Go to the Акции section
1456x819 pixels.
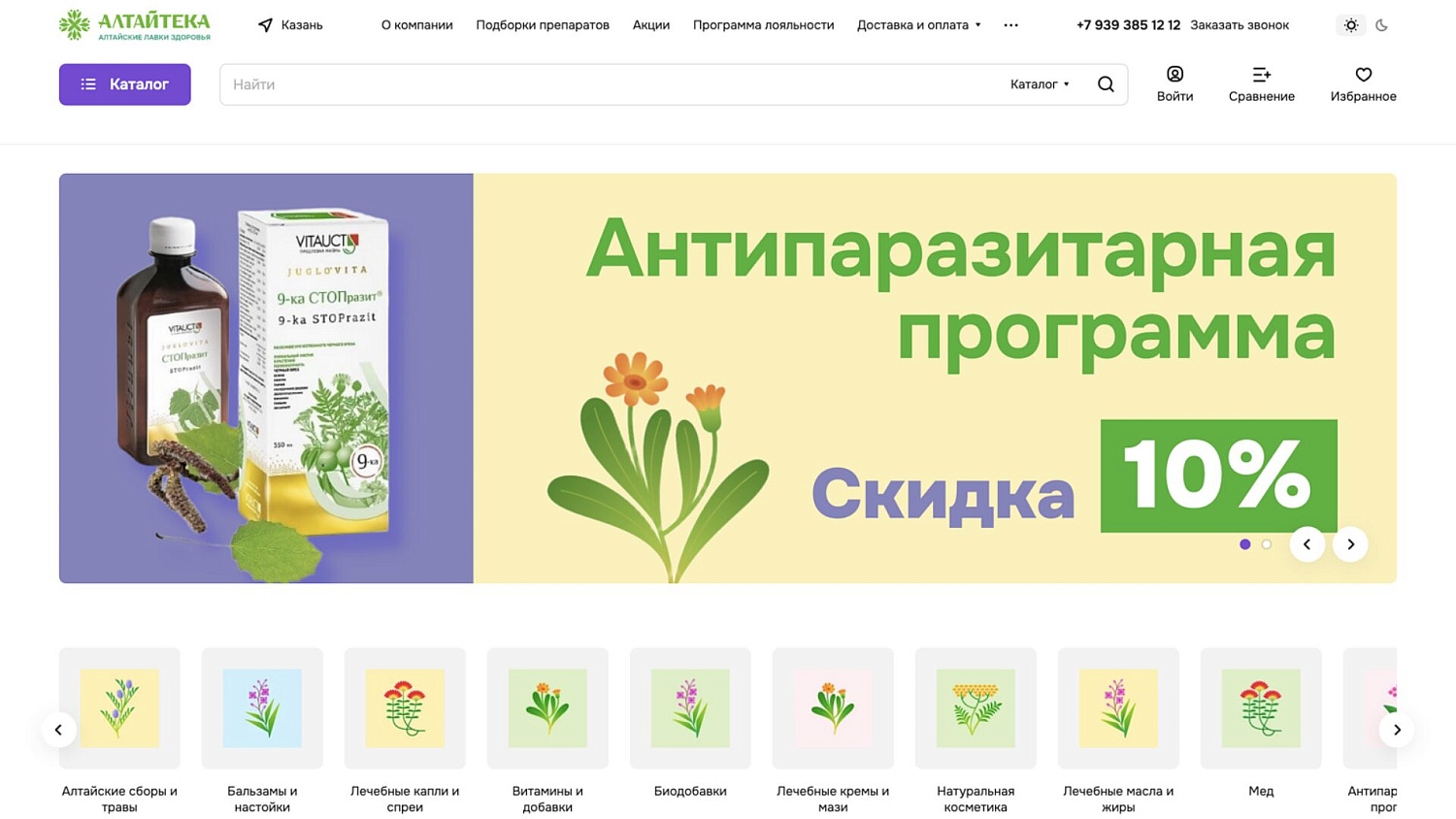(650, 25)
